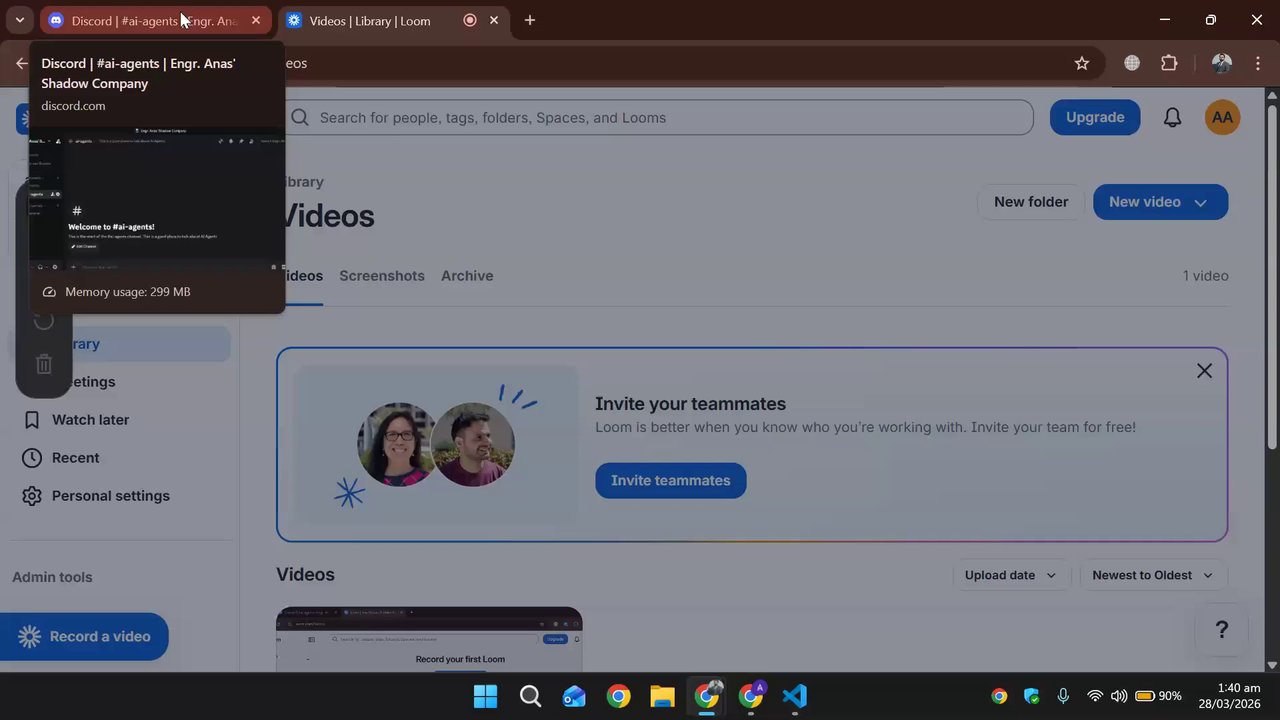The width and height of the screenshot is (1280, 720).
Task: Open Windows taskbar Search
Action: point(530,696)
